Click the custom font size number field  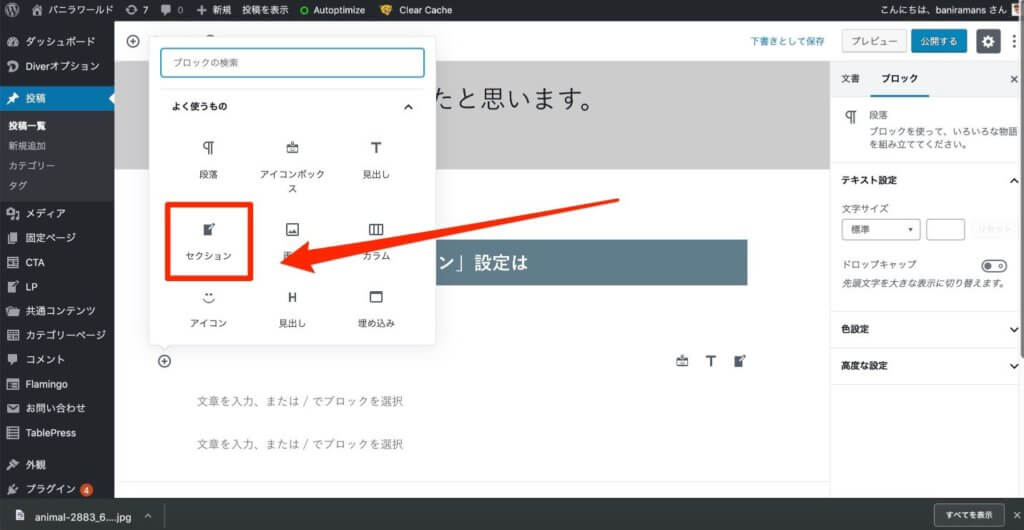(x=945, y=230)
